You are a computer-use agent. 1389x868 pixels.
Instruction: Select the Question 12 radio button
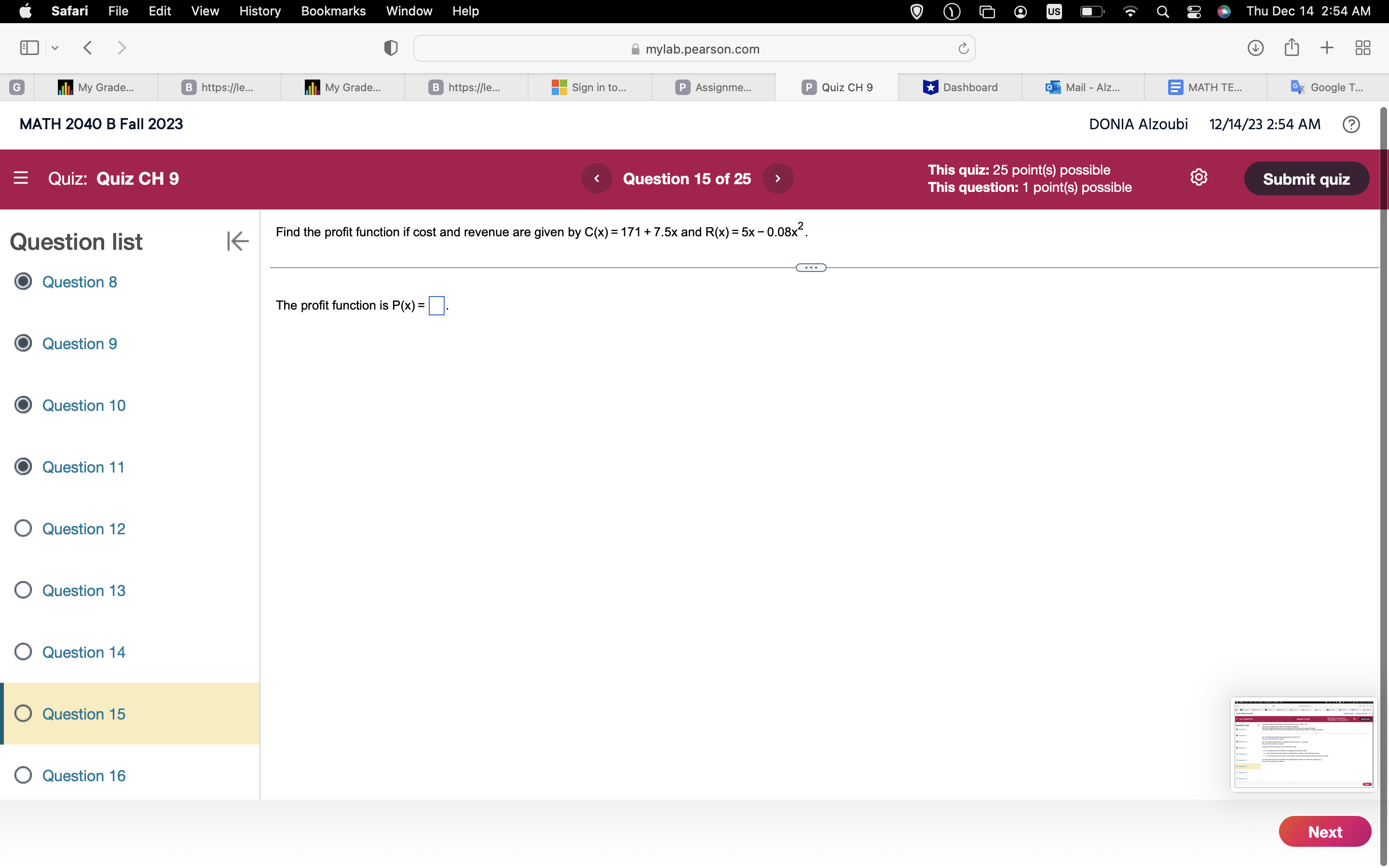pyautogui.click(x=23, y=528)
